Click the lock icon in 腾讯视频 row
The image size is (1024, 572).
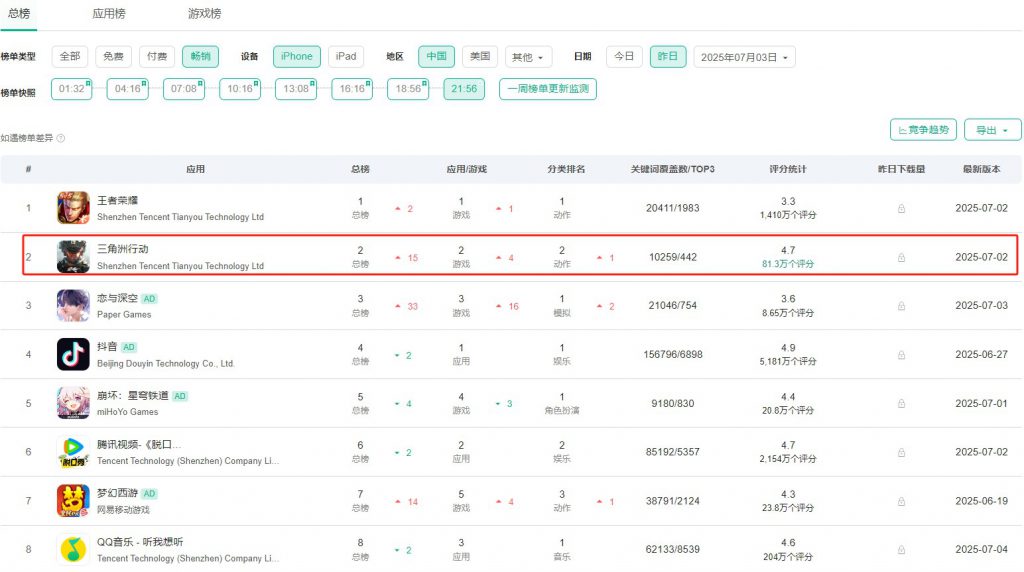(901, 452)
